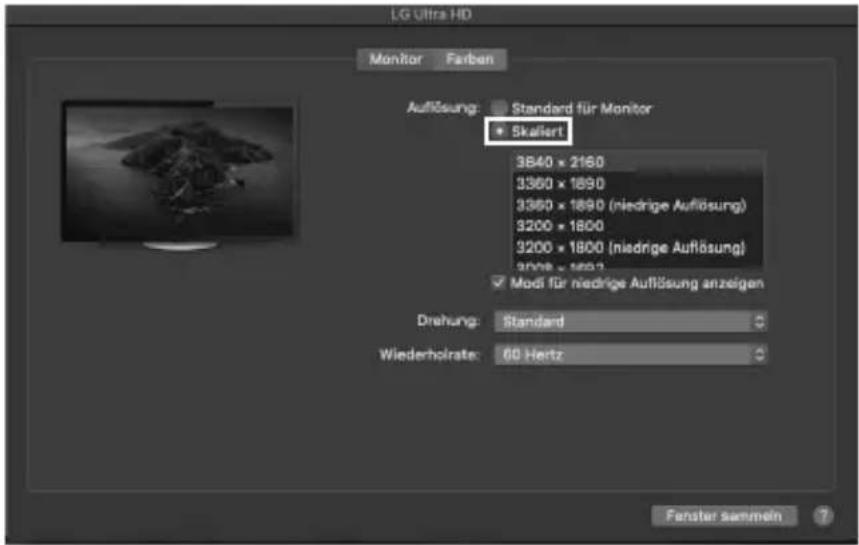Switch to the Farben tab

(x=469, y=59)
